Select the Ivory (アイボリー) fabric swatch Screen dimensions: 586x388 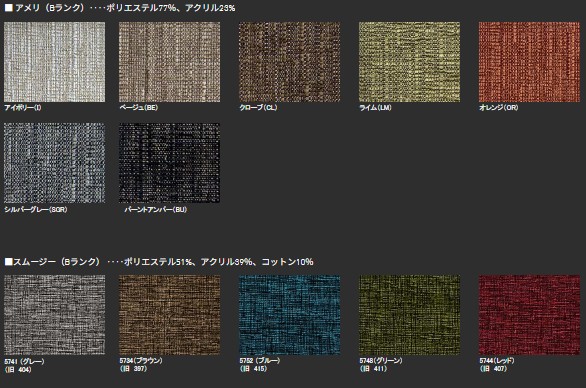pyautogui.click(x=55, y=62)
